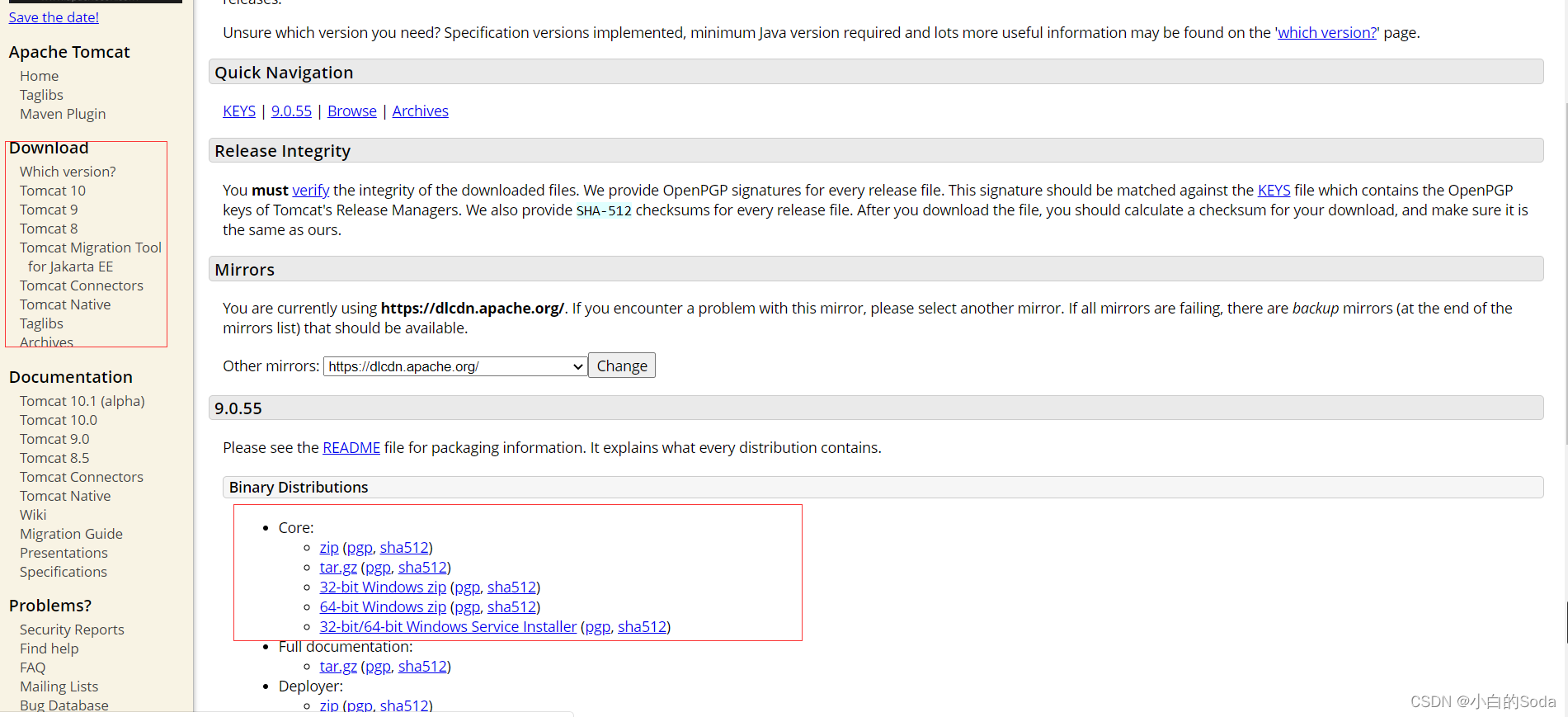1568x717 pixels.
Task: Click the Change mirror button
Action: pyautogui.click(x=622, y=366)
